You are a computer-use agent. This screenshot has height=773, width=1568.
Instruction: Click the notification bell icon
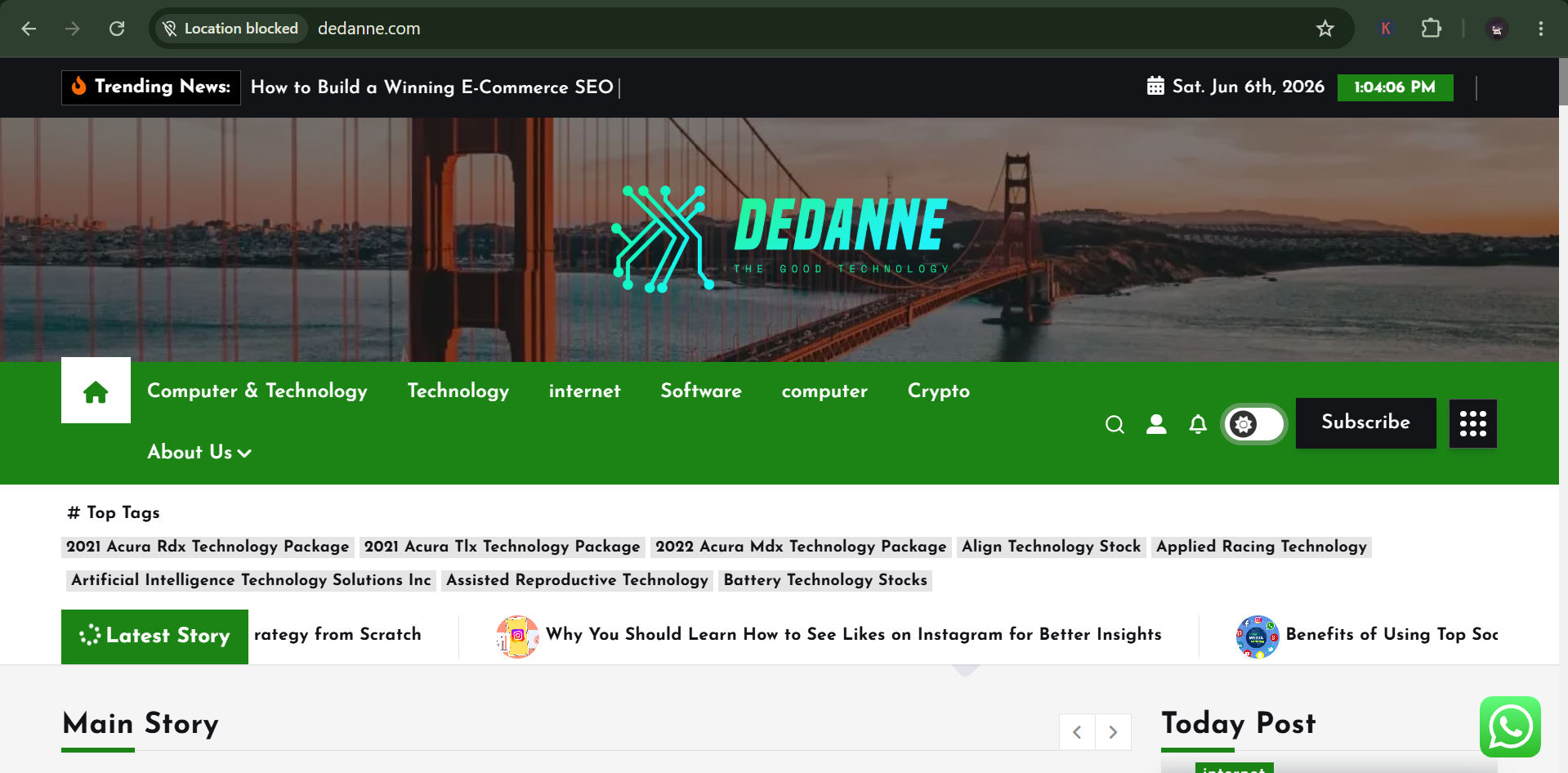1198,424
